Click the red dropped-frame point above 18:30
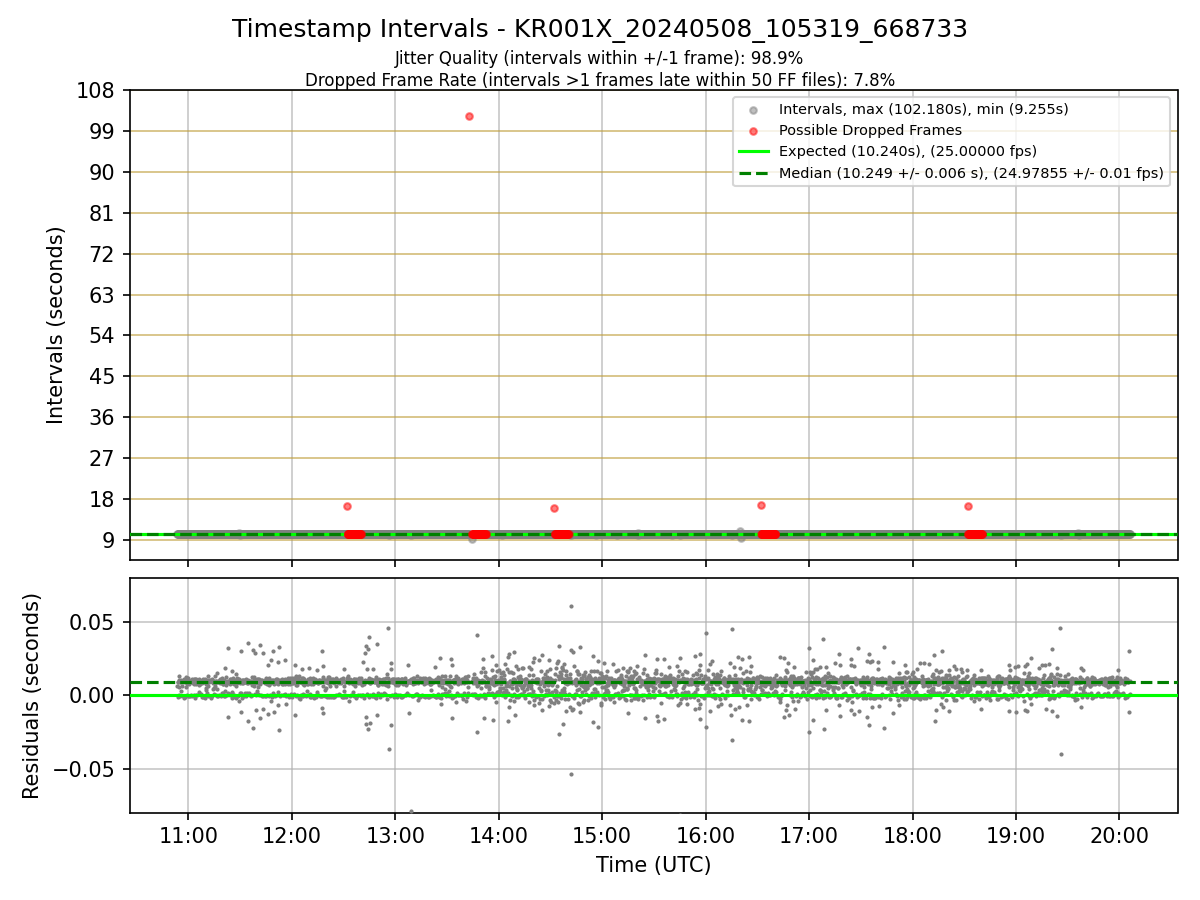The width and height of the screenshot is (1200, 900). click(968, 506)
